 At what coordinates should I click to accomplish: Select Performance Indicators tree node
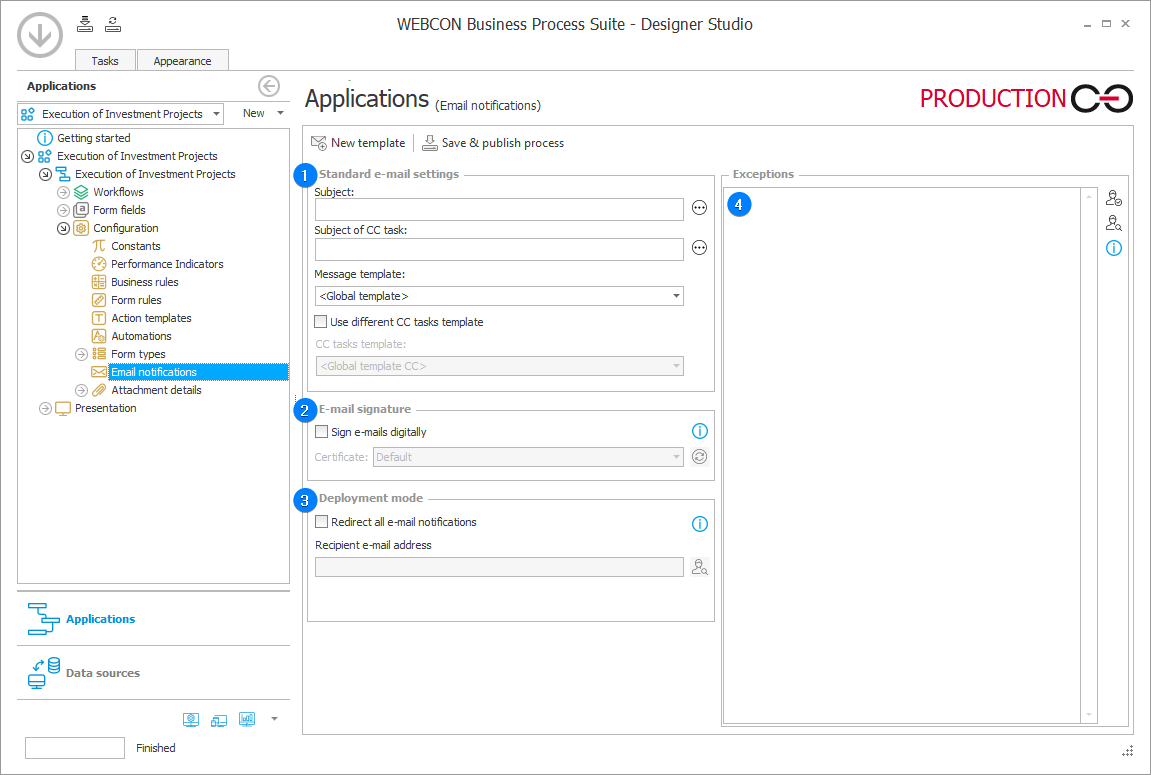167,264
